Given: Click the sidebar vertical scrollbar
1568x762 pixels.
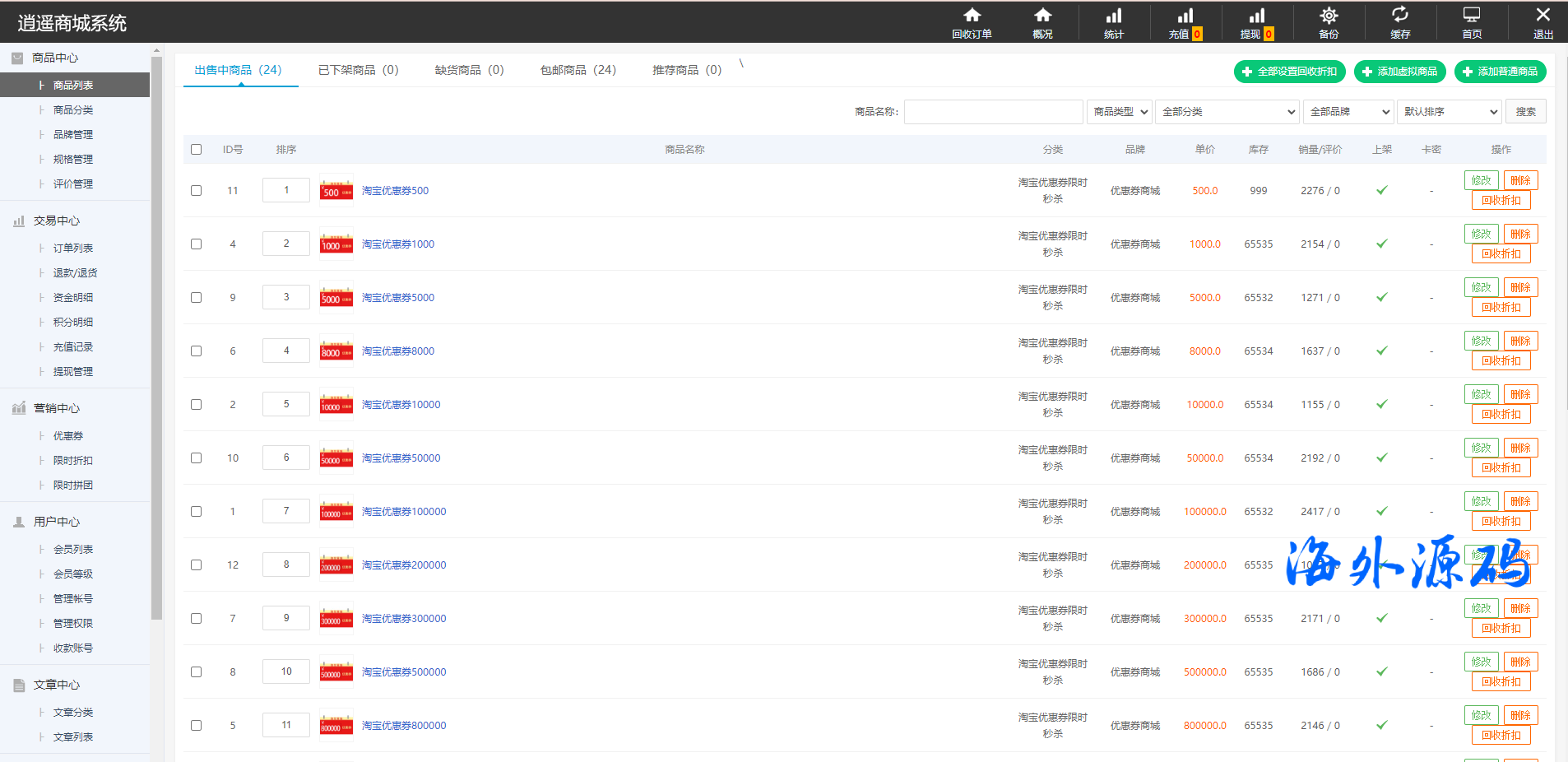Looking at the screenshot, I should 156,329.
